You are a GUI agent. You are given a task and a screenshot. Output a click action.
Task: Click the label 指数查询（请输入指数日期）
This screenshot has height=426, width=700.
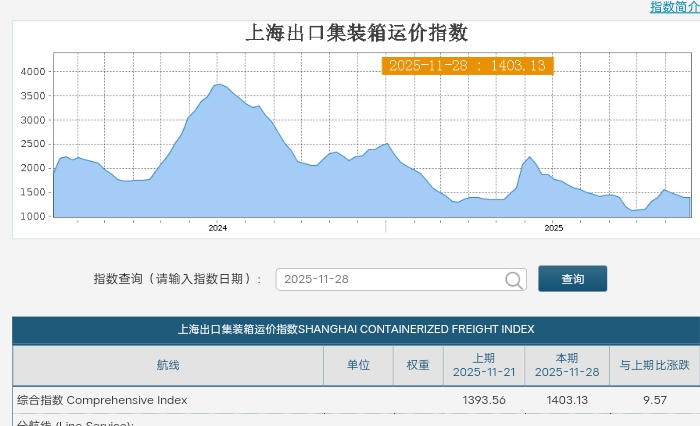(178, 279)
